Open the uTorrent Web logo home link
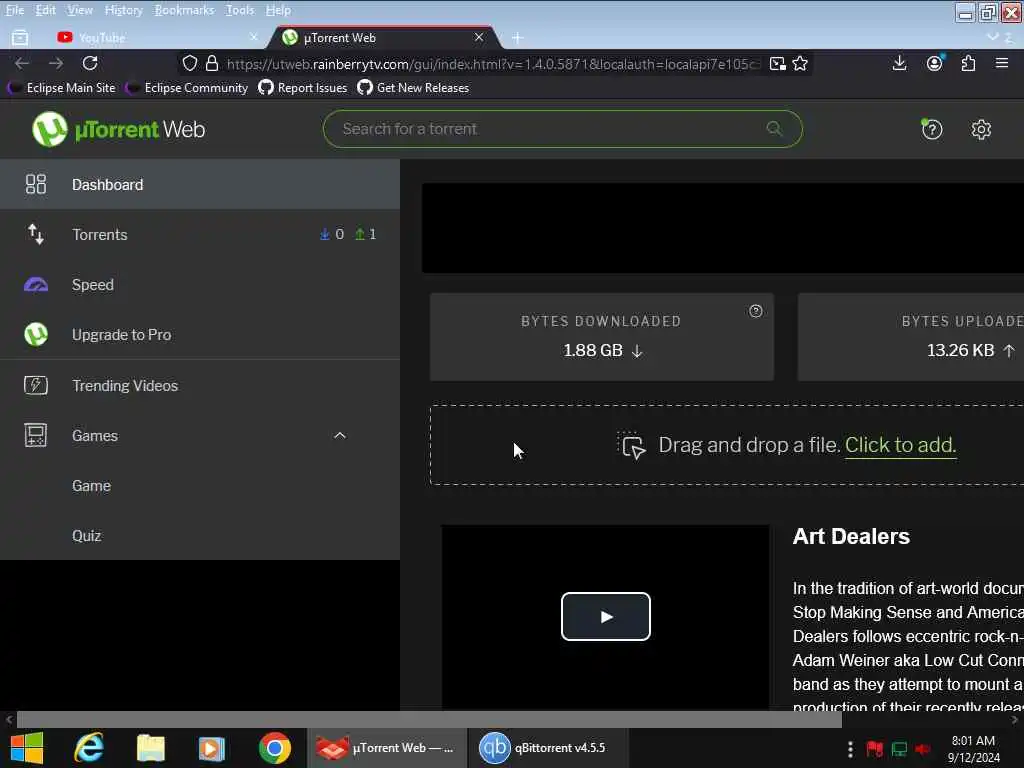 (x=118, y=129)
